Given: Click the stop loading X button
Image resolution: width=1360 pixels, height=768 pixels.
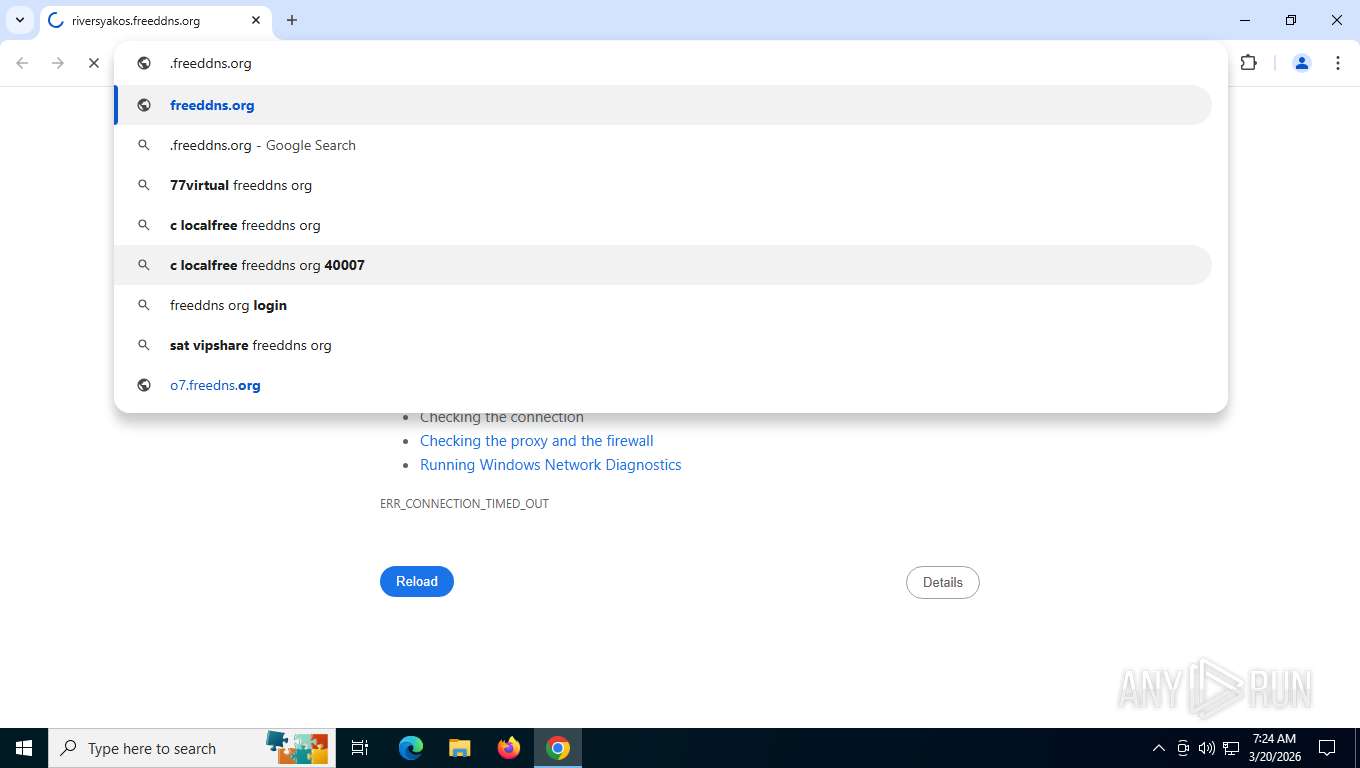Looking at the screenshot, I should pyautogui.click(x=93, y=63).
